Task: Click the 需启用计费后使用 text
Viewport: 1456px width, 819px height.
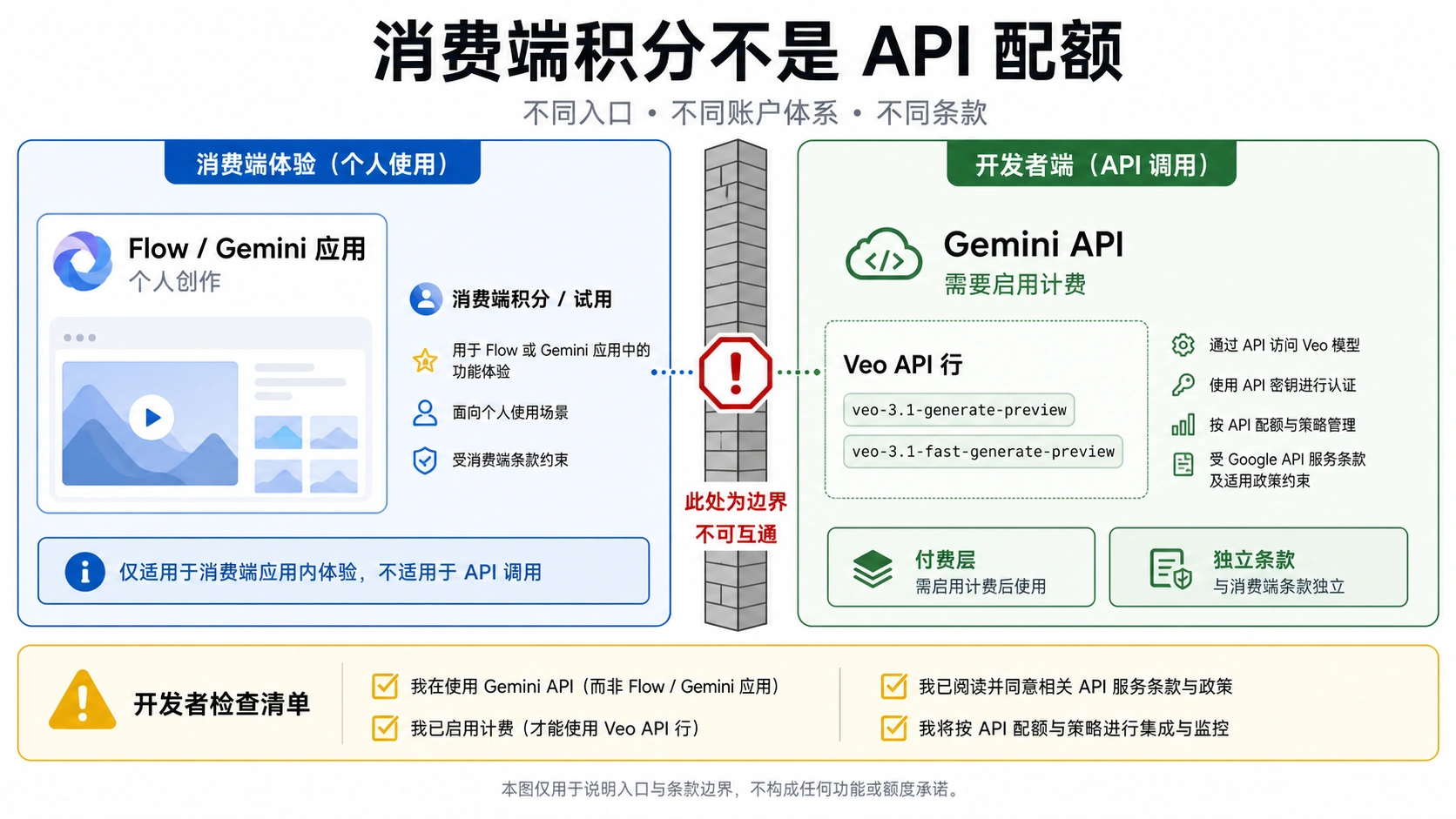Action: tap(981, 587)
